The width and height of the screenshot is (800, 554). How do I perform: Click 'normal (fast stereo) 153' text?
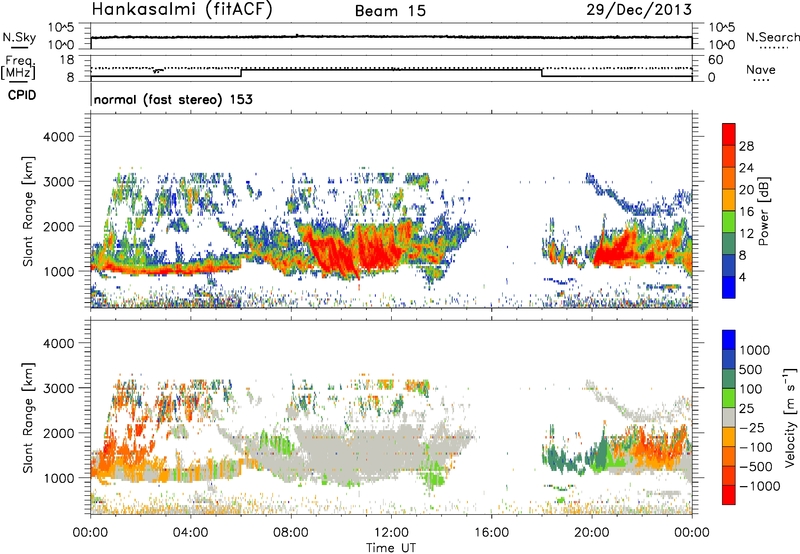pos(173,99)
